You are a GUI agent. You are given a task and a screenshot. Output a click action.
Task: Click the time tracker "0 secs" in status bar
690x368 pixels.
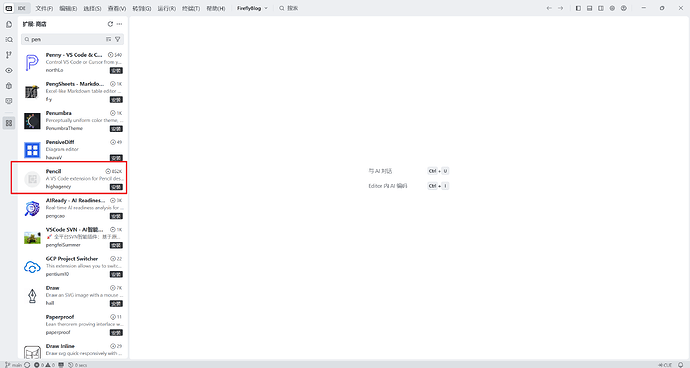pos(78,365)
